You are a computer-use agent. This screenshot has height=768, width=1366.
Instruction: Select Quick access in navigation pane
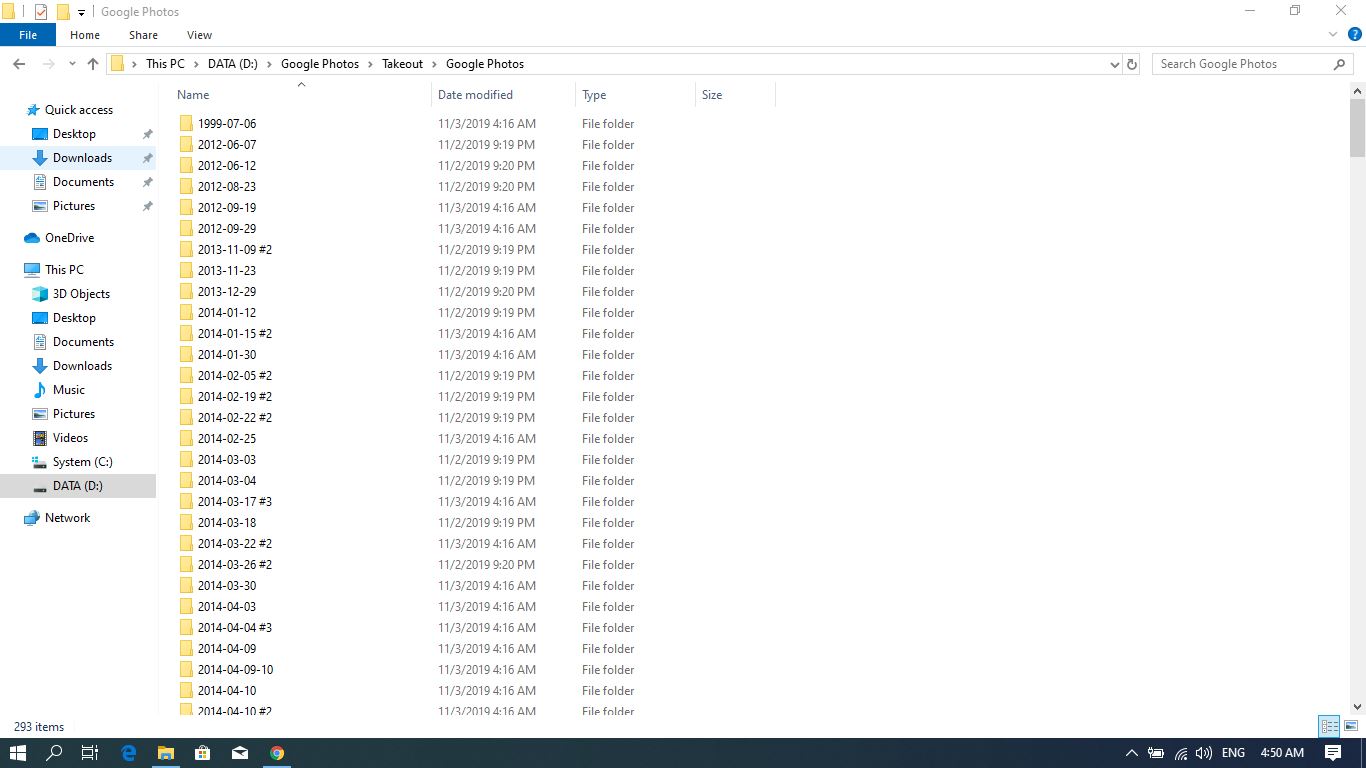[x=78, y=110]
